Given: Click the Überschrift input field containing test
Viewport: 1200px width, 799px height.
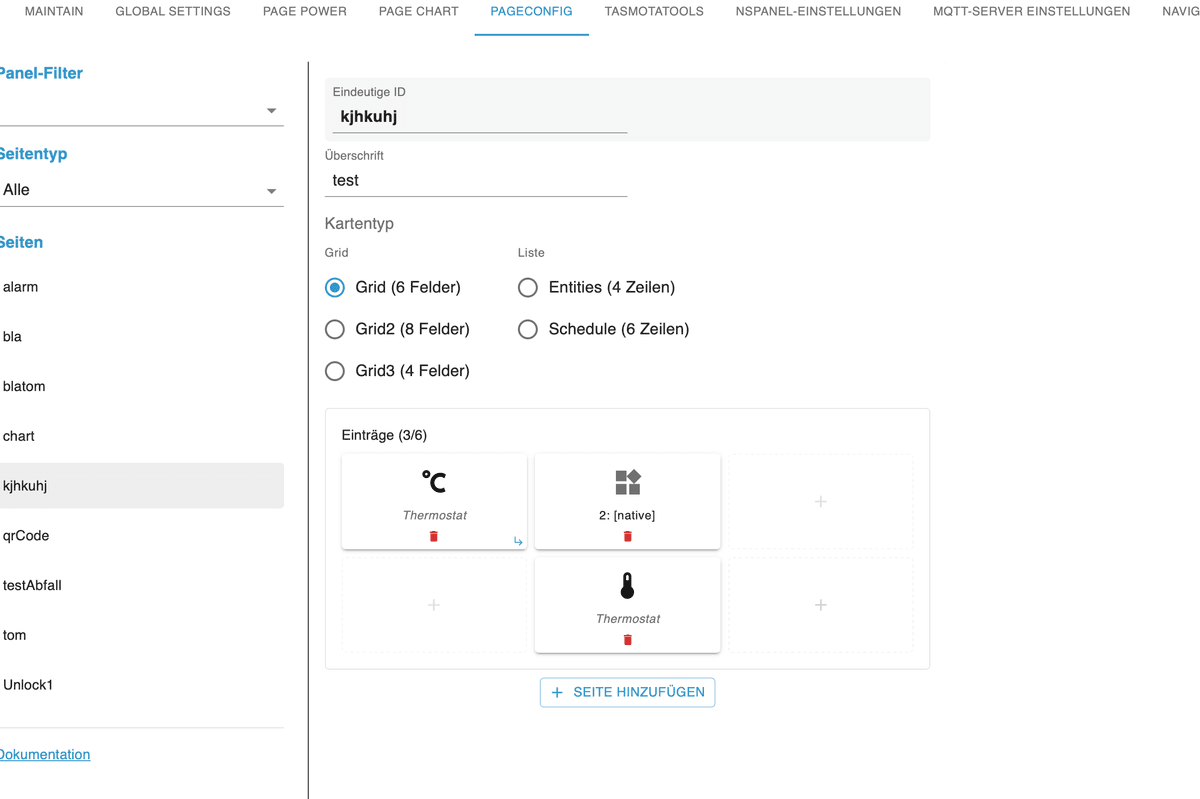Looking at the screenshot, I should click(x=476, y=181).
